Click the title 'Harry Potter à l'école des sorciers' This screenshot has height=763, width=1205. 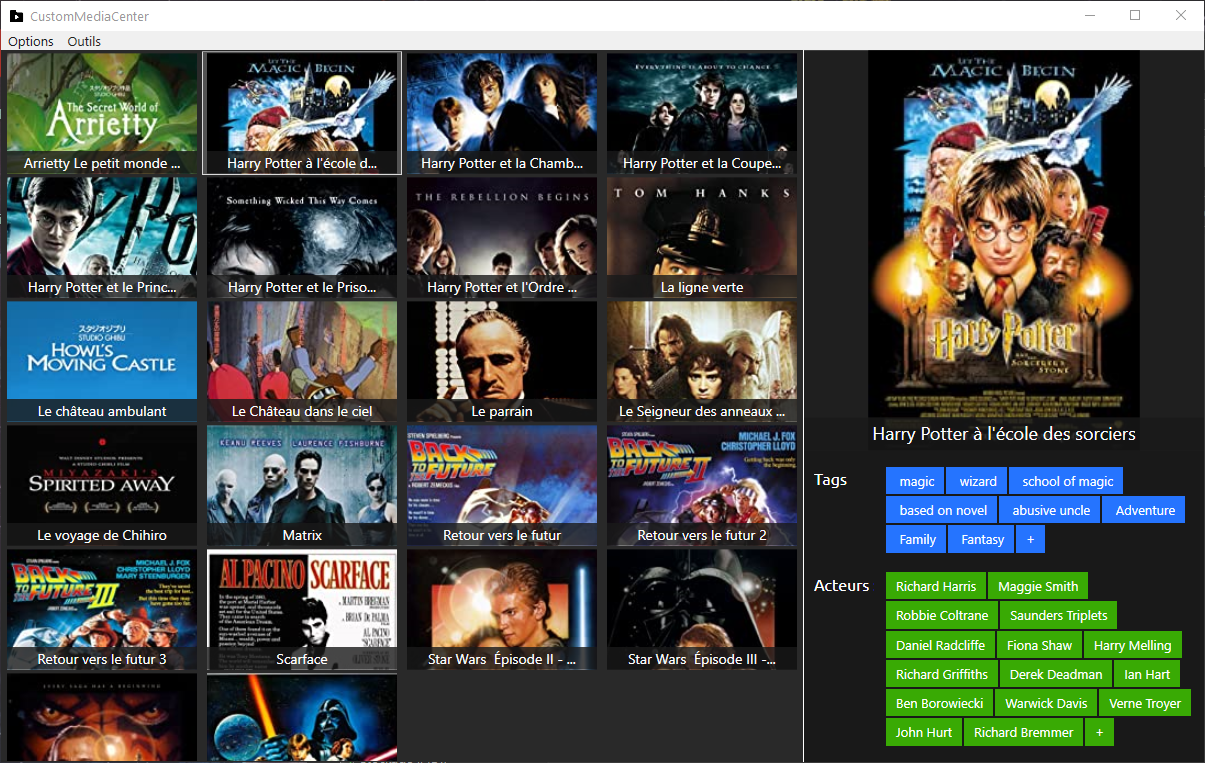1004,434
